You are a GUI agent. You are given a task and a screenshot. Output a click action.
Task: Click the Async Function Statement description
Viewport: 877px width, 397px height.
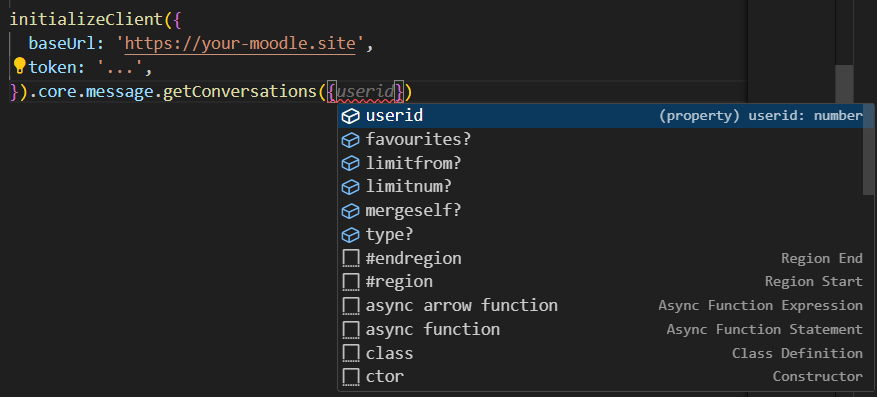click(x=765, y=329)
